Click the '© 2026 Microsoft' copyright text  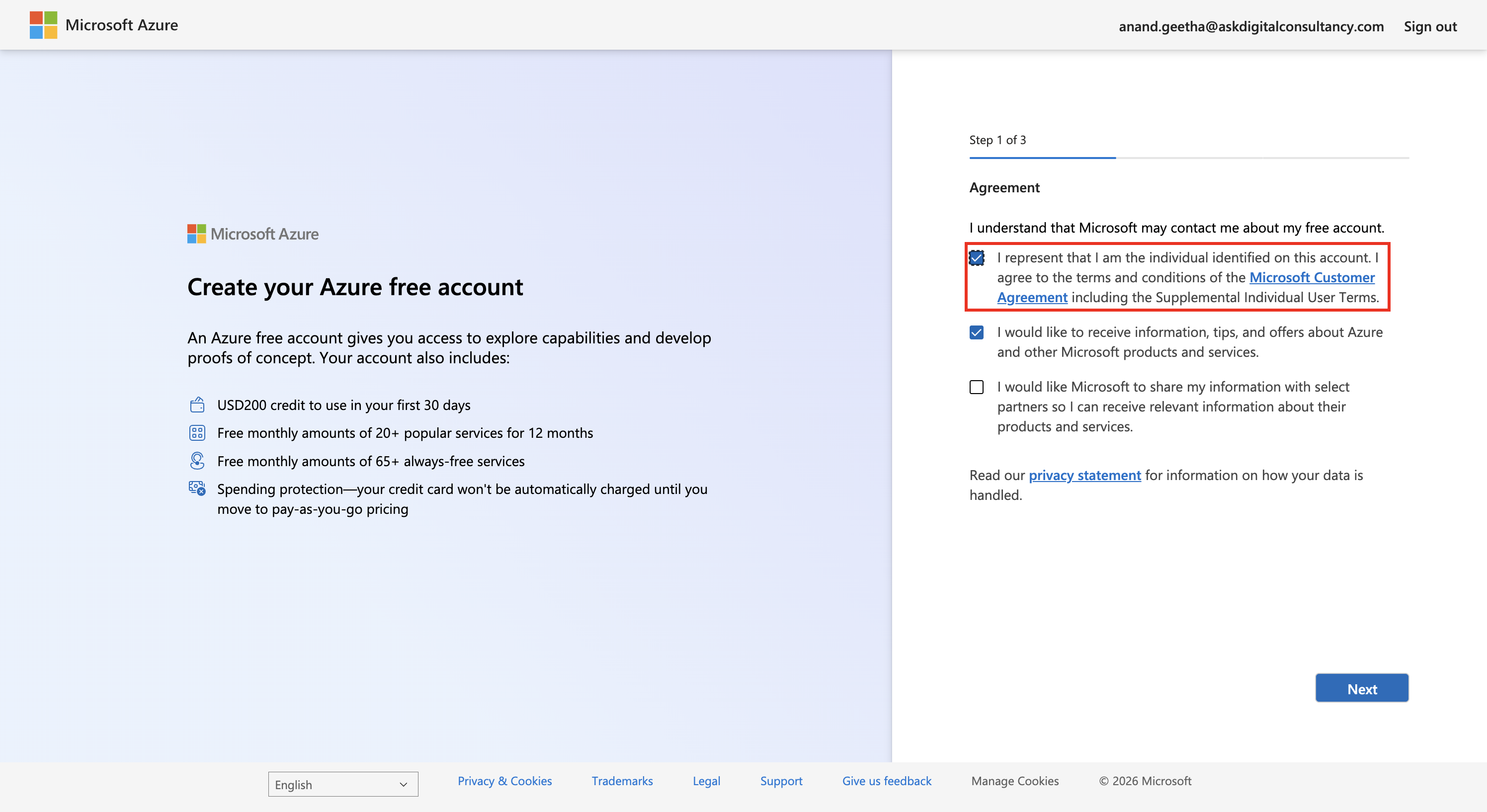point(1145,781)
